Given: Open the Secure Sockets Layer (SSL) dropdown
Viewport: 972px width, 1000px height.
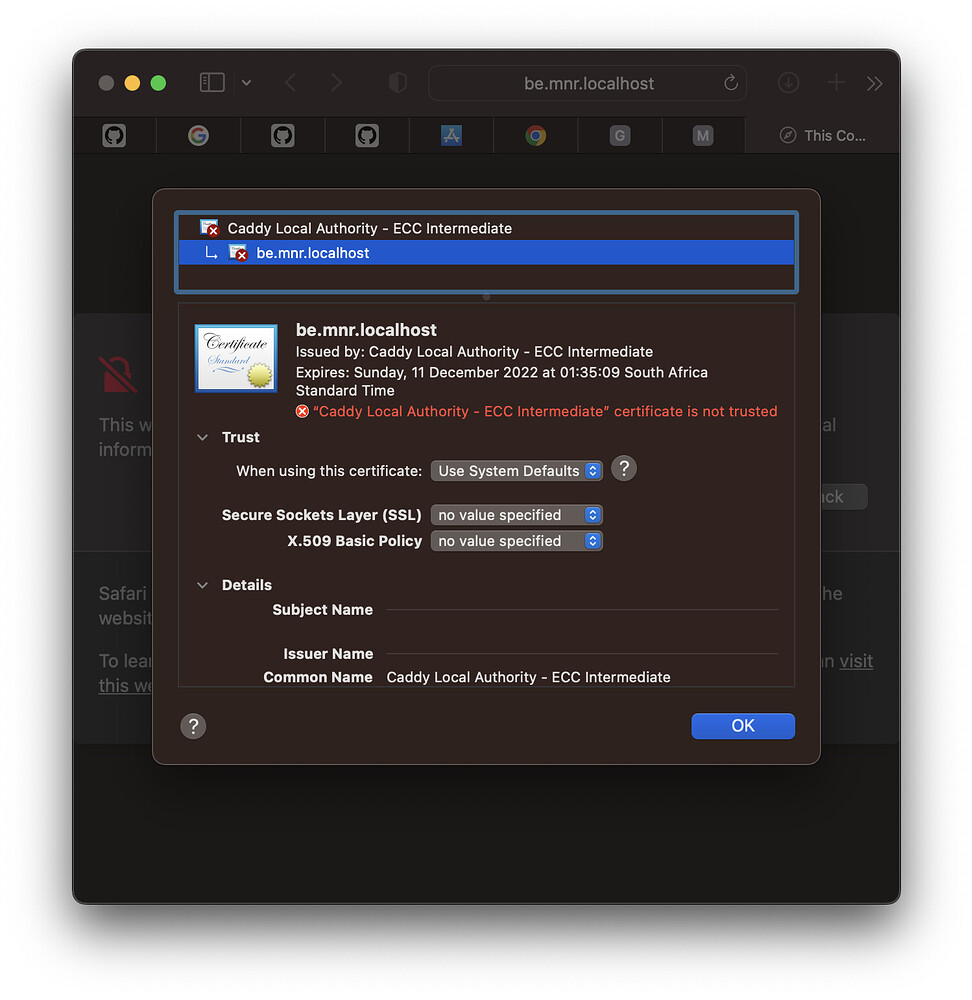Looking at the screenshot, I should (x=517, y=515).
